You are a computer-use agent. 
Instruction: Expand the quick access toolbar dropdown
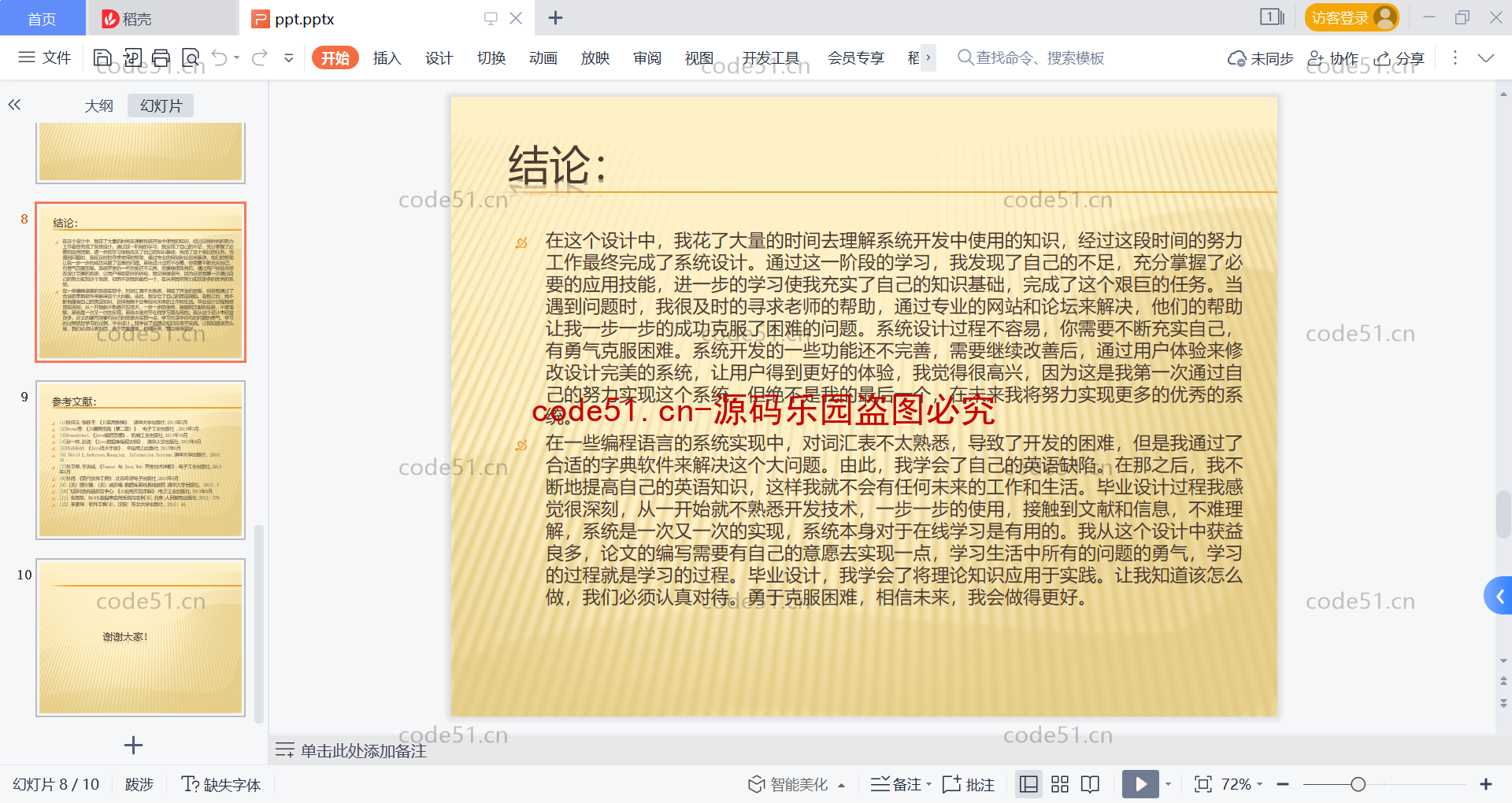click(288, 57)
